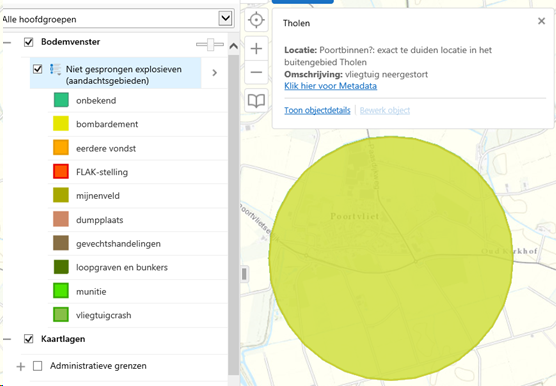Click the vliegtuigcrash light green swatch

click(x=61, y=315)
